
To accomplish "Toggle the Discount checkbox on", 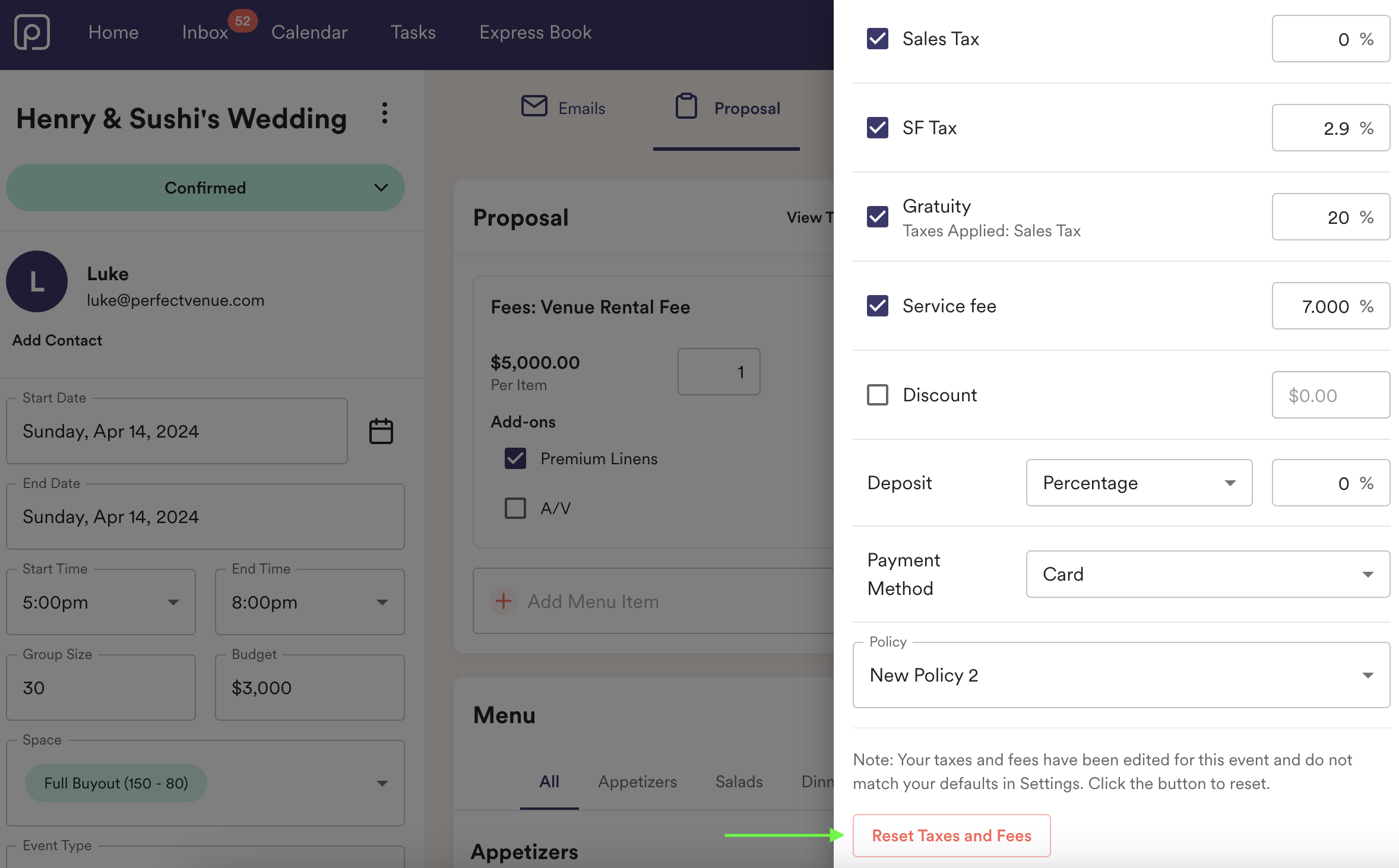I will coord(876,394).
